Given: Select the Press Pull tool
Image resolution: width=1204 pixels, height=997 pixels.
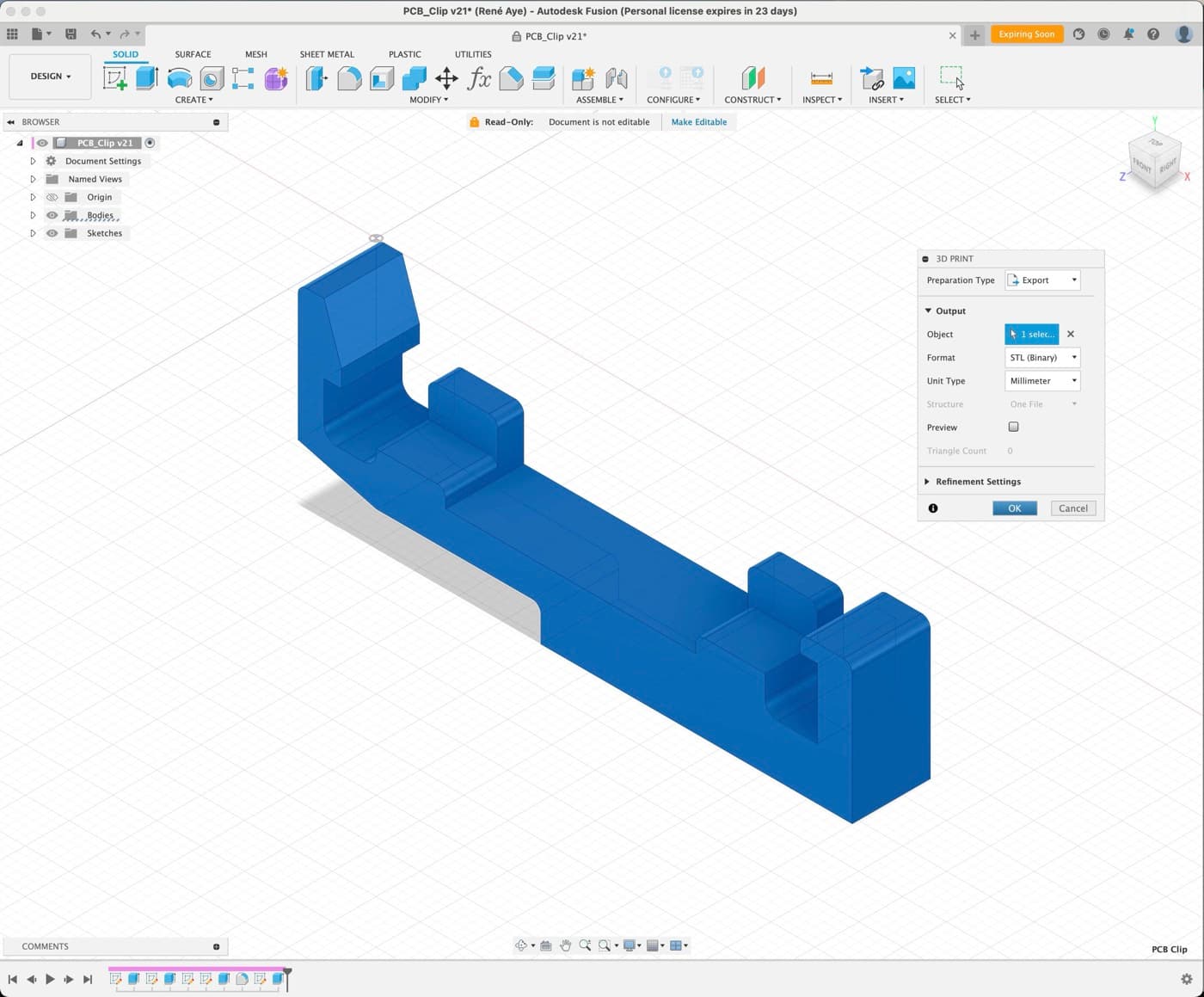Looking at the screenshot, I should pyautogui.click(x=316, y=78).
